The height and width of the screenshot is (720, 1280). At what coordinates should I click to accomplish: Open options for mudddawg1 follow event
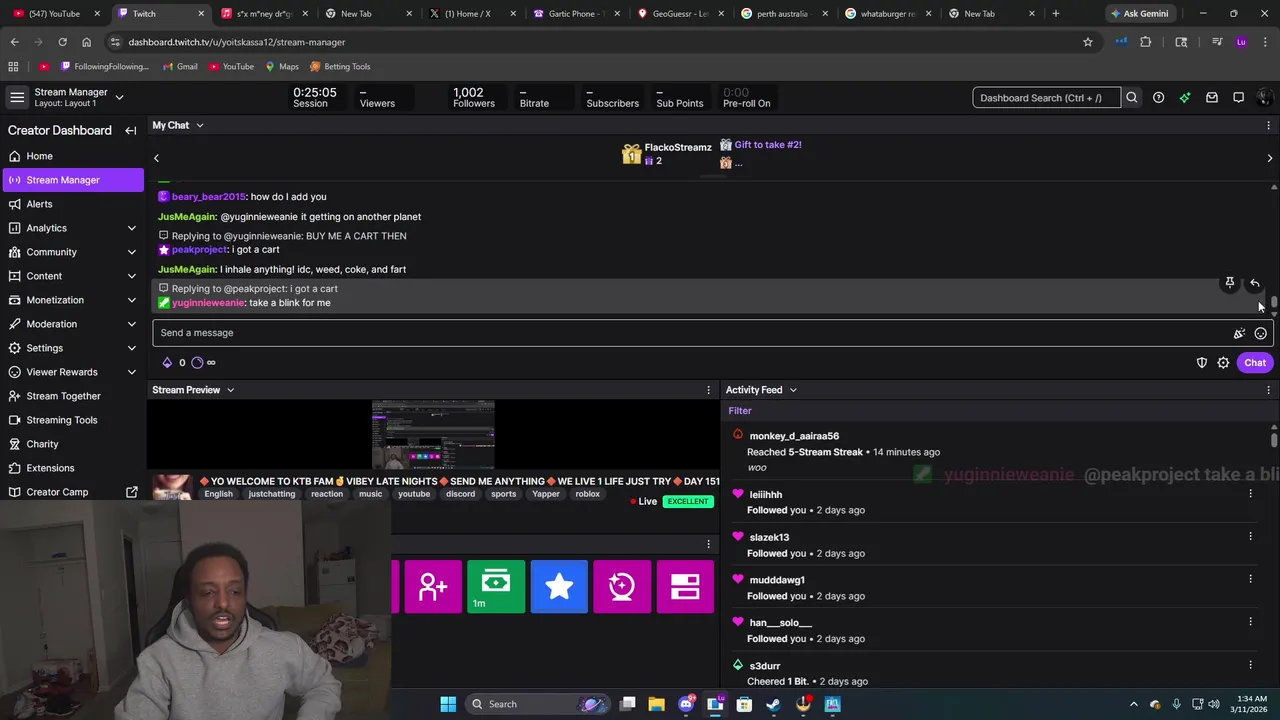click(x=1250, y=579)
